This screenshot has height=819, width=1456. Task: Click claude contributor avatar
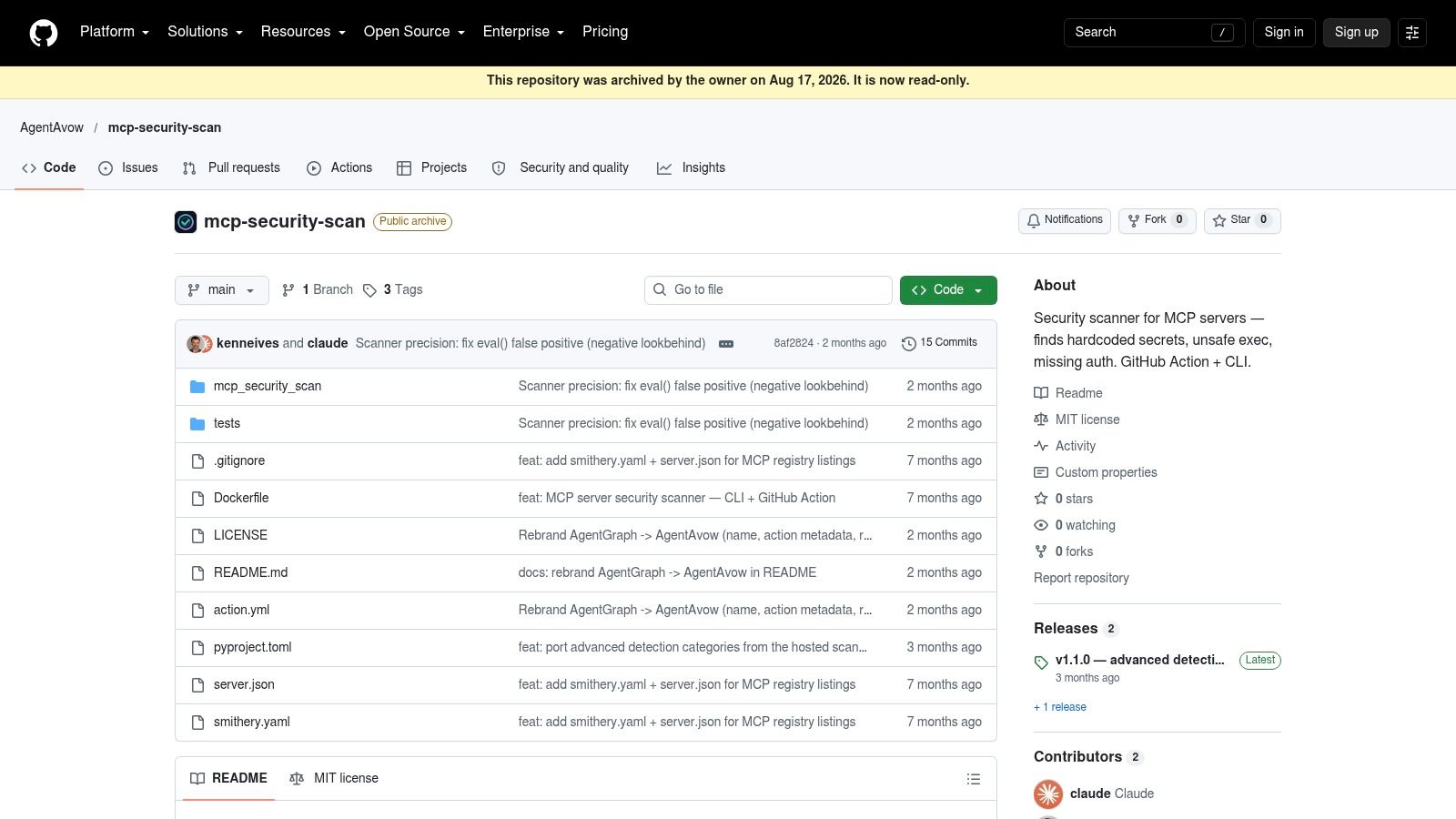point(1048,794)
